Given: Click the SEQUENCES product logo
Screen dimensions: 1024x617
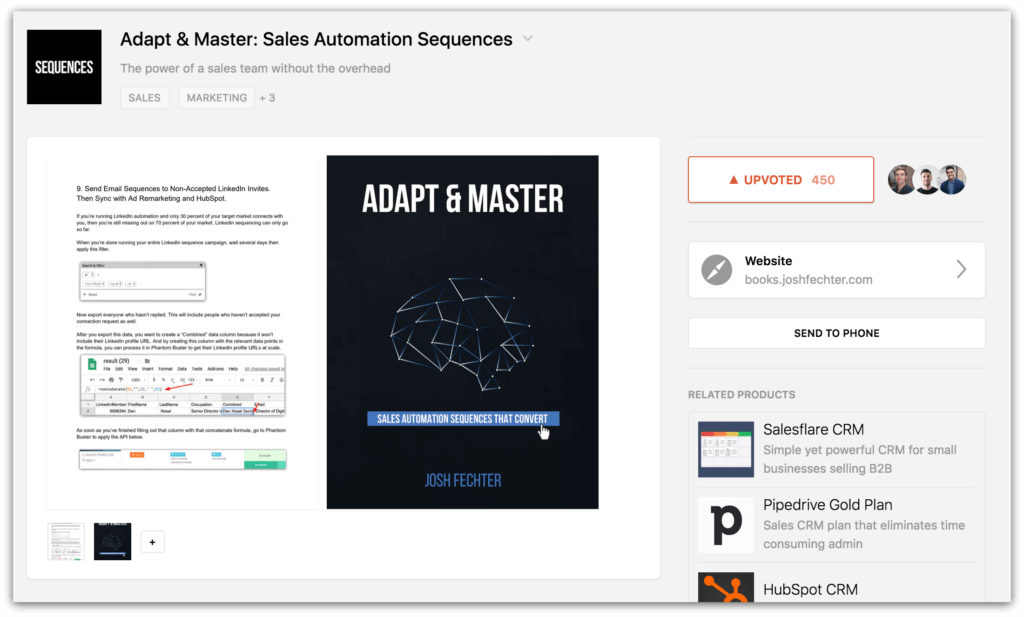Looking at the screenshot, I should coord(64,67).
